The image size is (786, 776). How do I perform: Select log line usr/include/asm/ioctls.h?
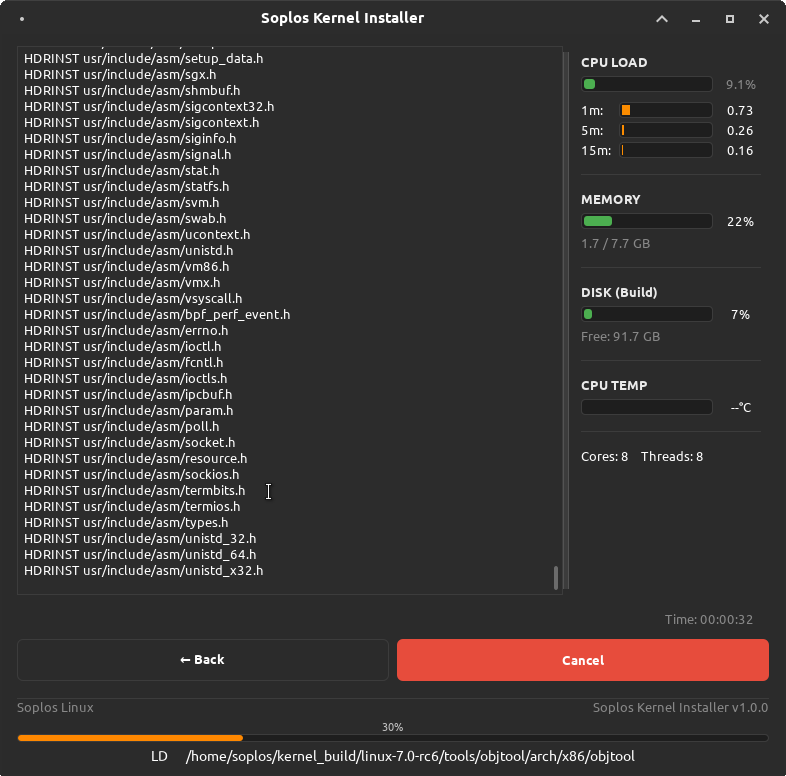coord(125,378)
